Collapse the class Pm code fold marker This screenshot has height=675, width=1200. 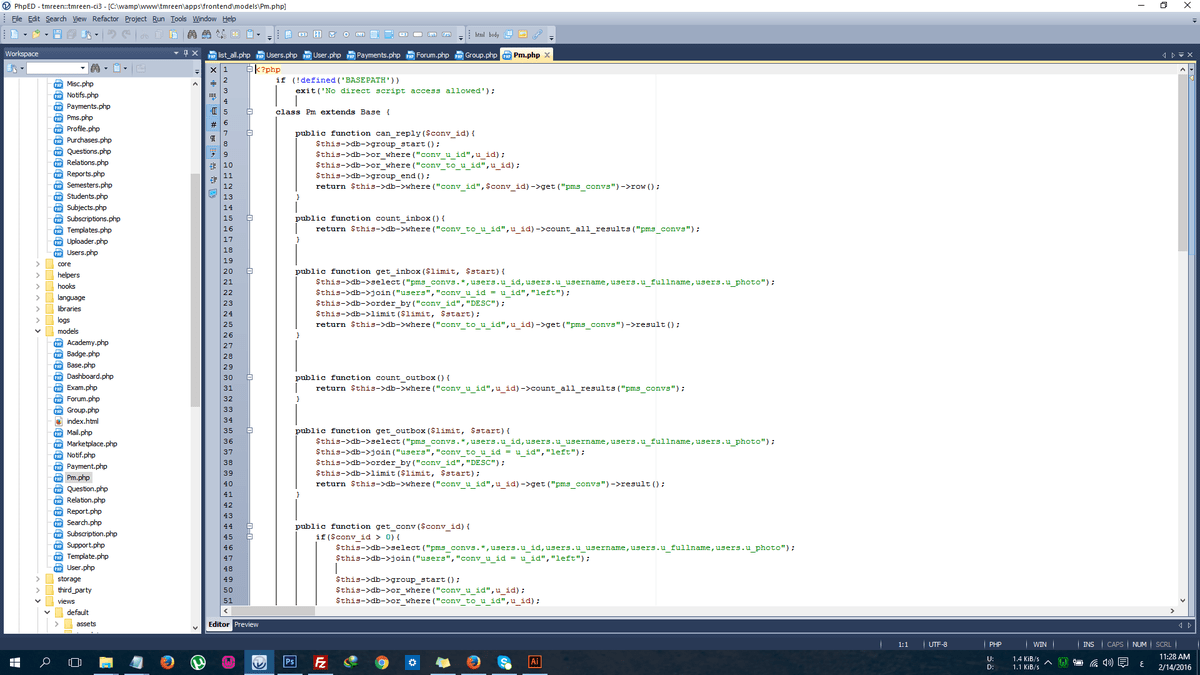[251, 112]
